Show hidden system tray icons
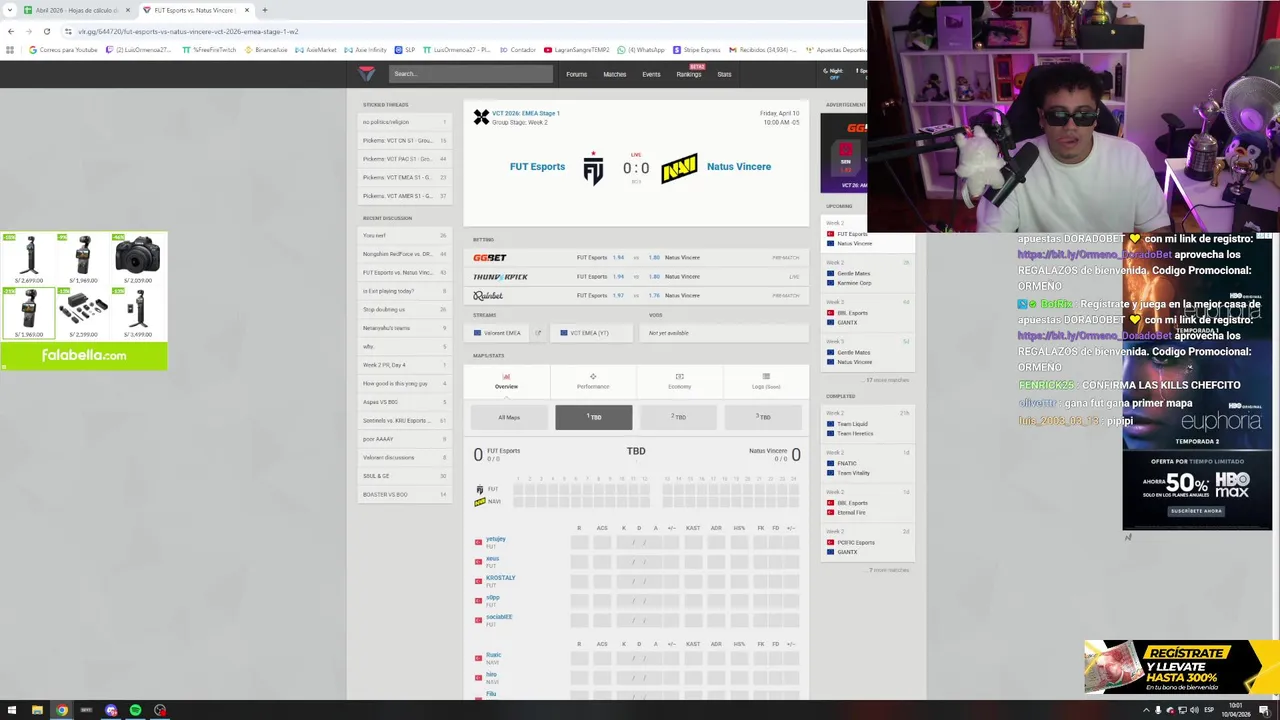1280x720 pixels. 1146,710
